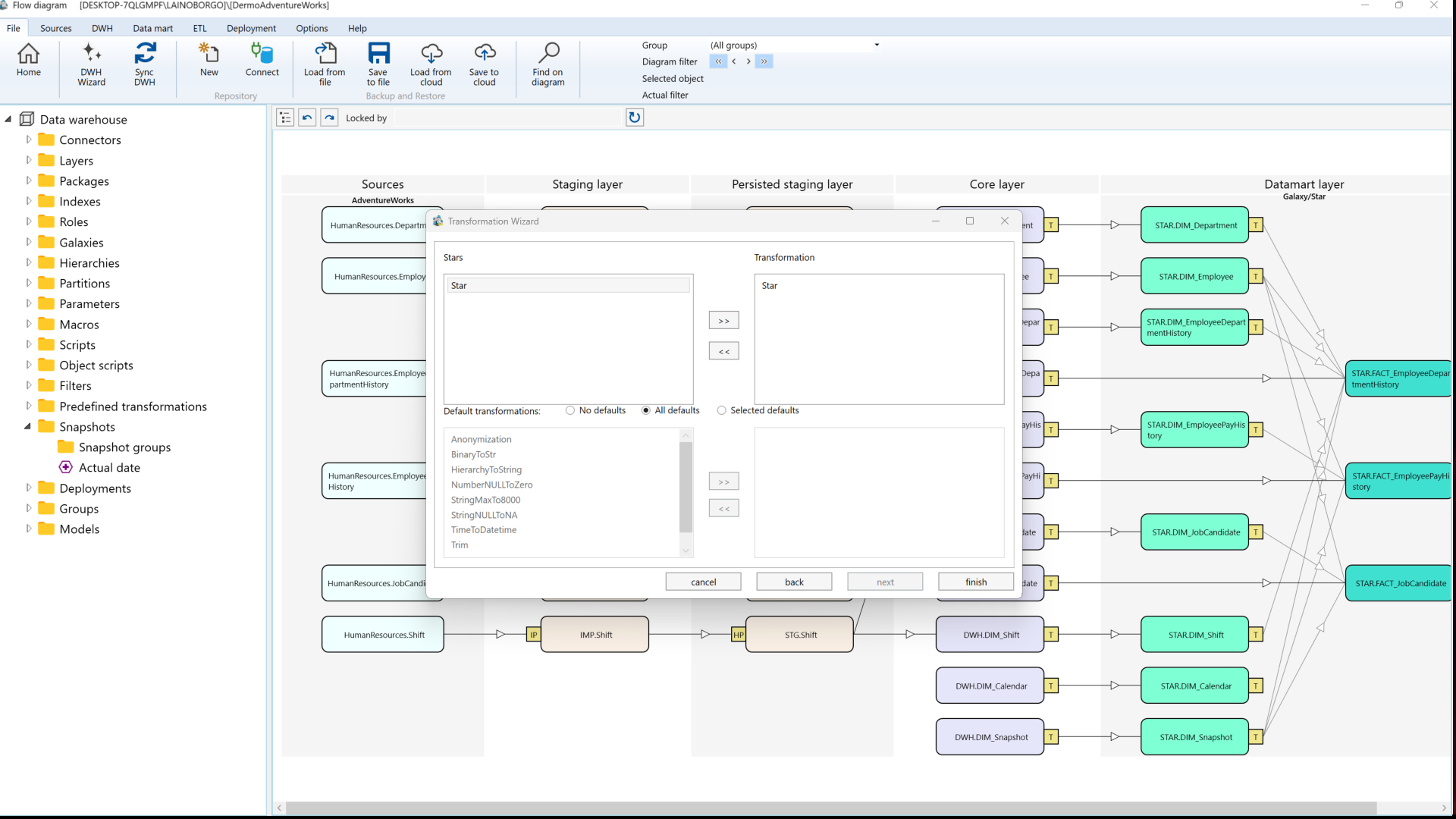Collapse the Data warehouse root node
The image size is (1456, 819).
8,119
